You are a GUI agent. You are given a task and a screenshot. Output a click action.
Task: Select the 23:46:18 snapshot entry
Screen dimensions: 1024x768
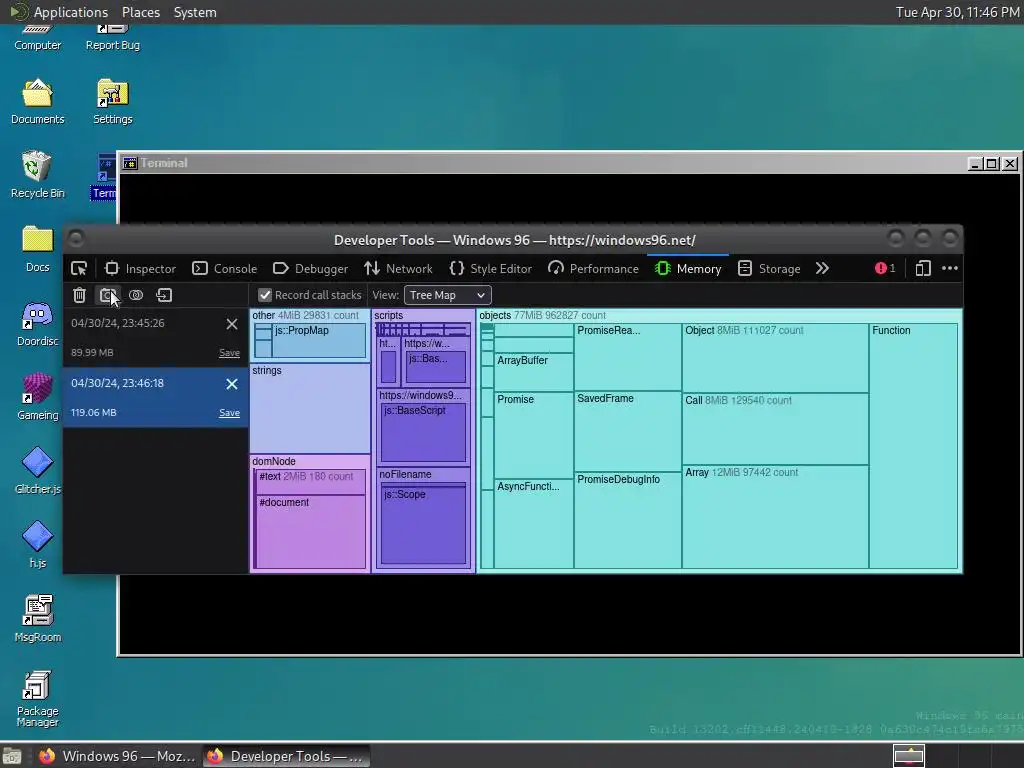coord(155,397)
